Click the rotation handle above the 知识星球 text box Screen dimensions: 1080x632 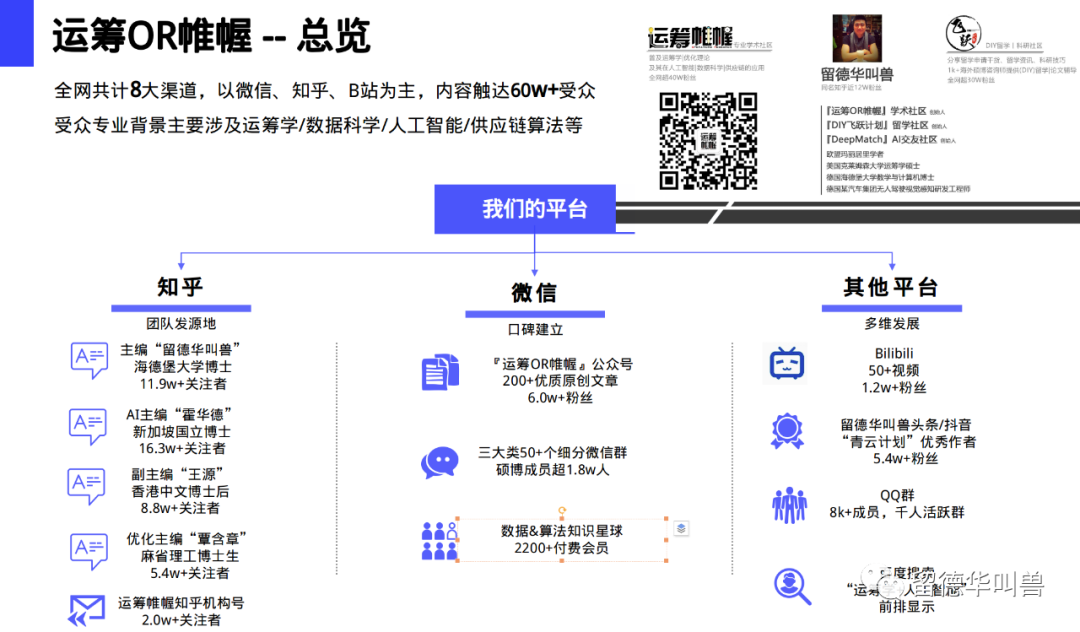pyautogui.click(x=562, y=511)
